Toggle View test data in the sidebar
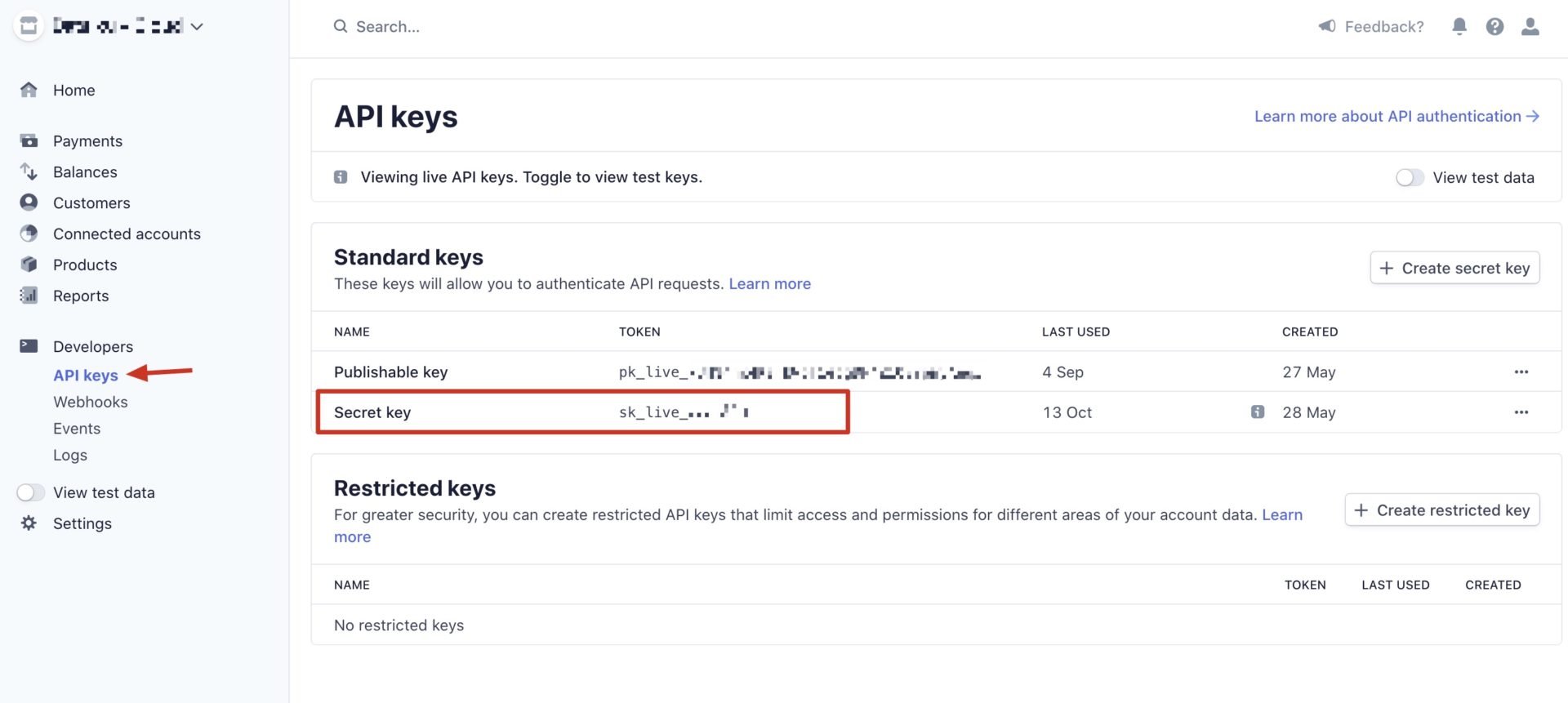This screenshot has width=1568, height=703. (x=31, y=492)
